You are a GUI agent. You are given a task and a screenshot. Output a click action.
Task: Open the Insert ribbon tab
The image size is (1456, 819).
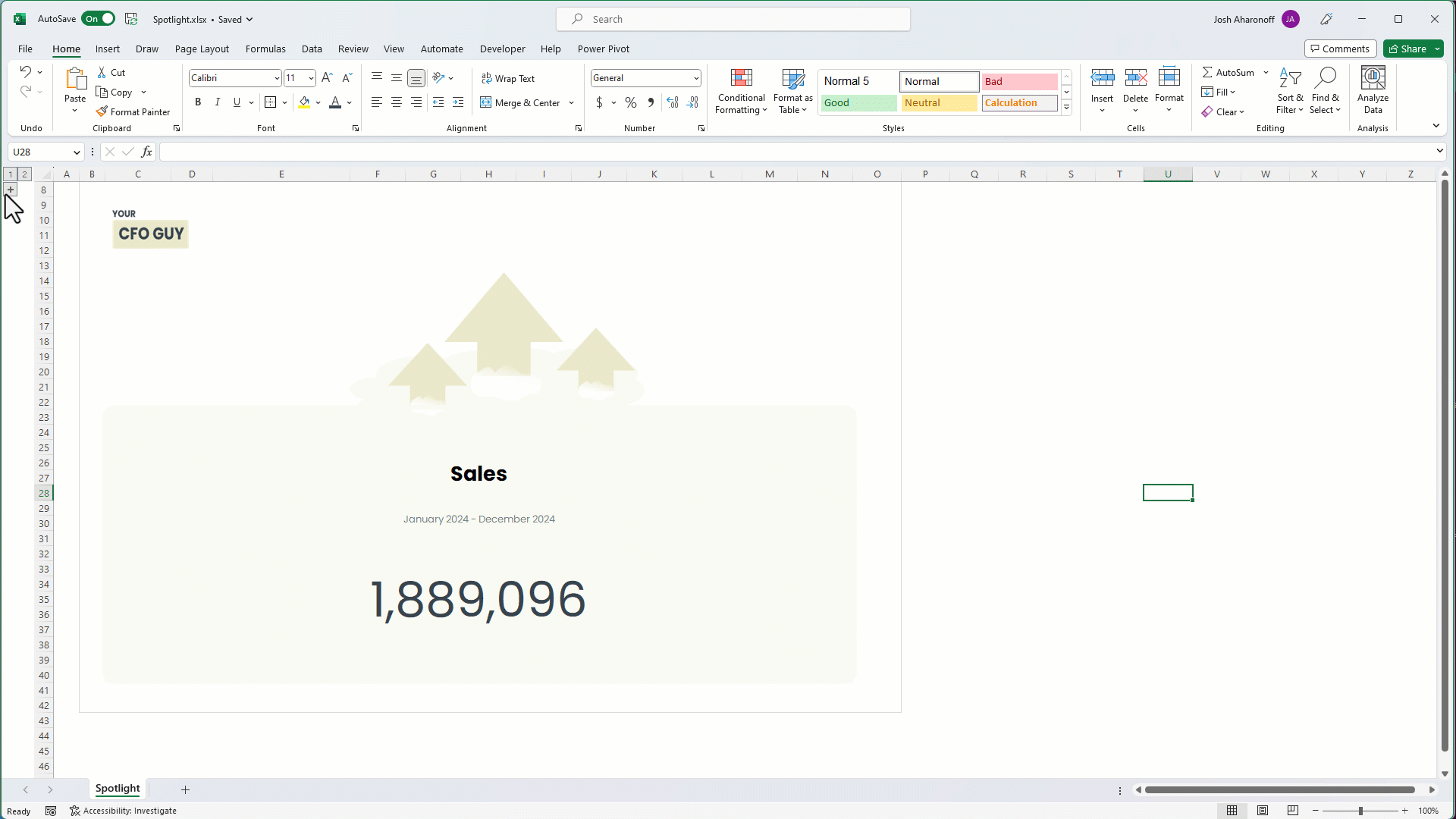pos(107,48)
